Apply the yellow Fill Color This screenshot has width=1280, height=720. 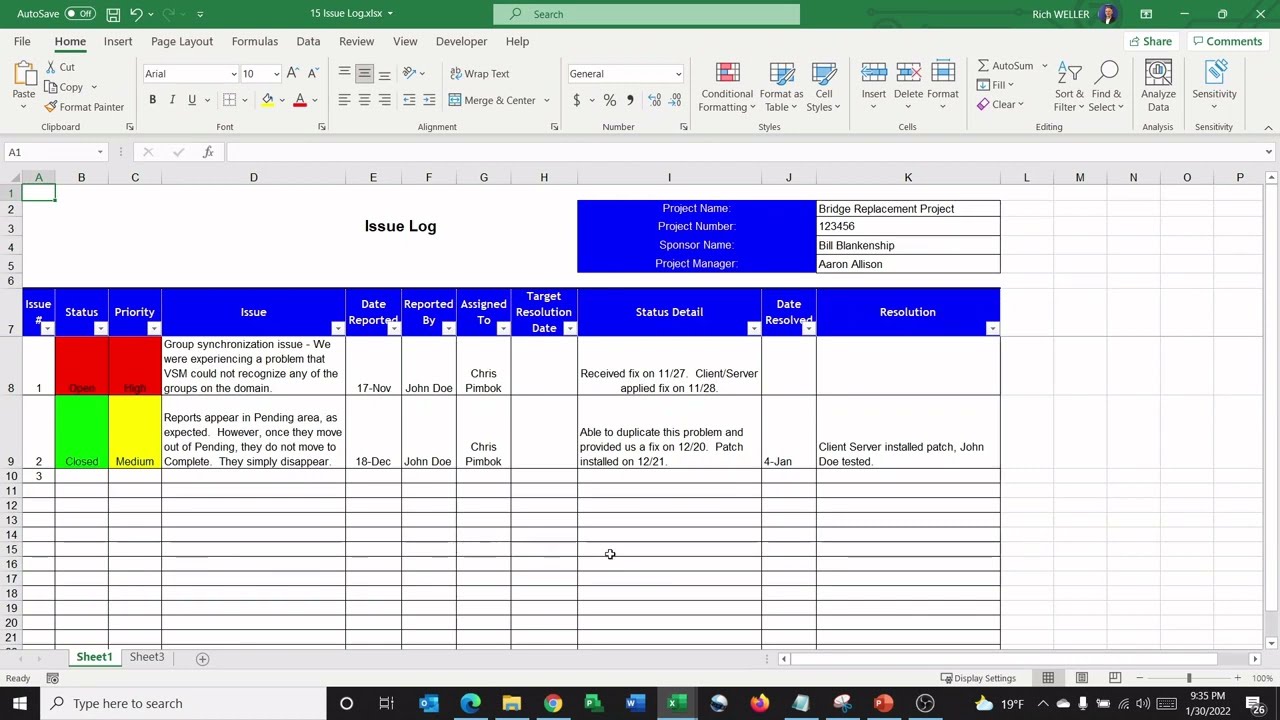pos(267,100)
